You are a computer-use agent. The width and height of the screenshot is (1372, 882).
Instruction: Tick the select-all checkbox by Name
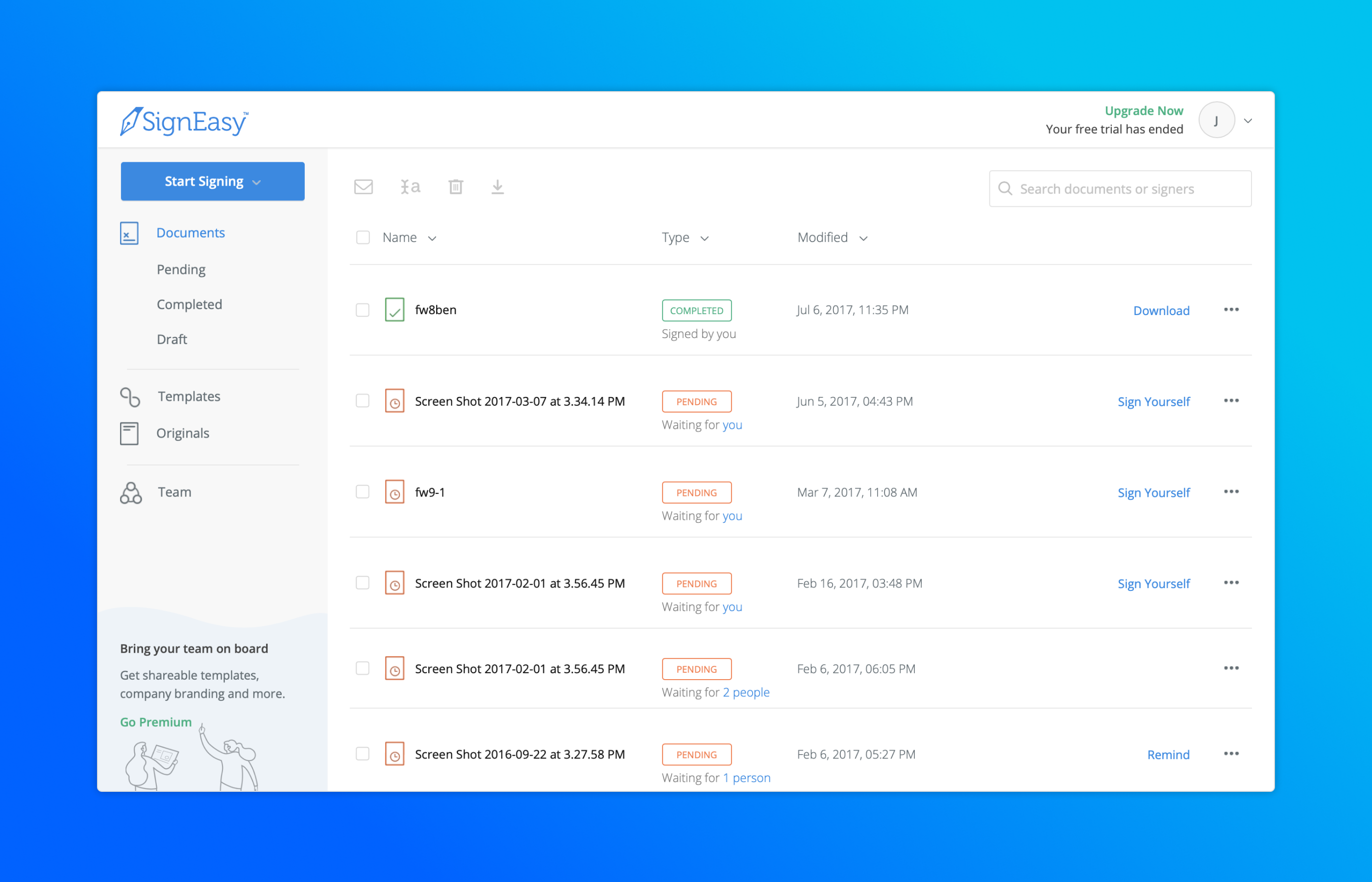point(363,237)
